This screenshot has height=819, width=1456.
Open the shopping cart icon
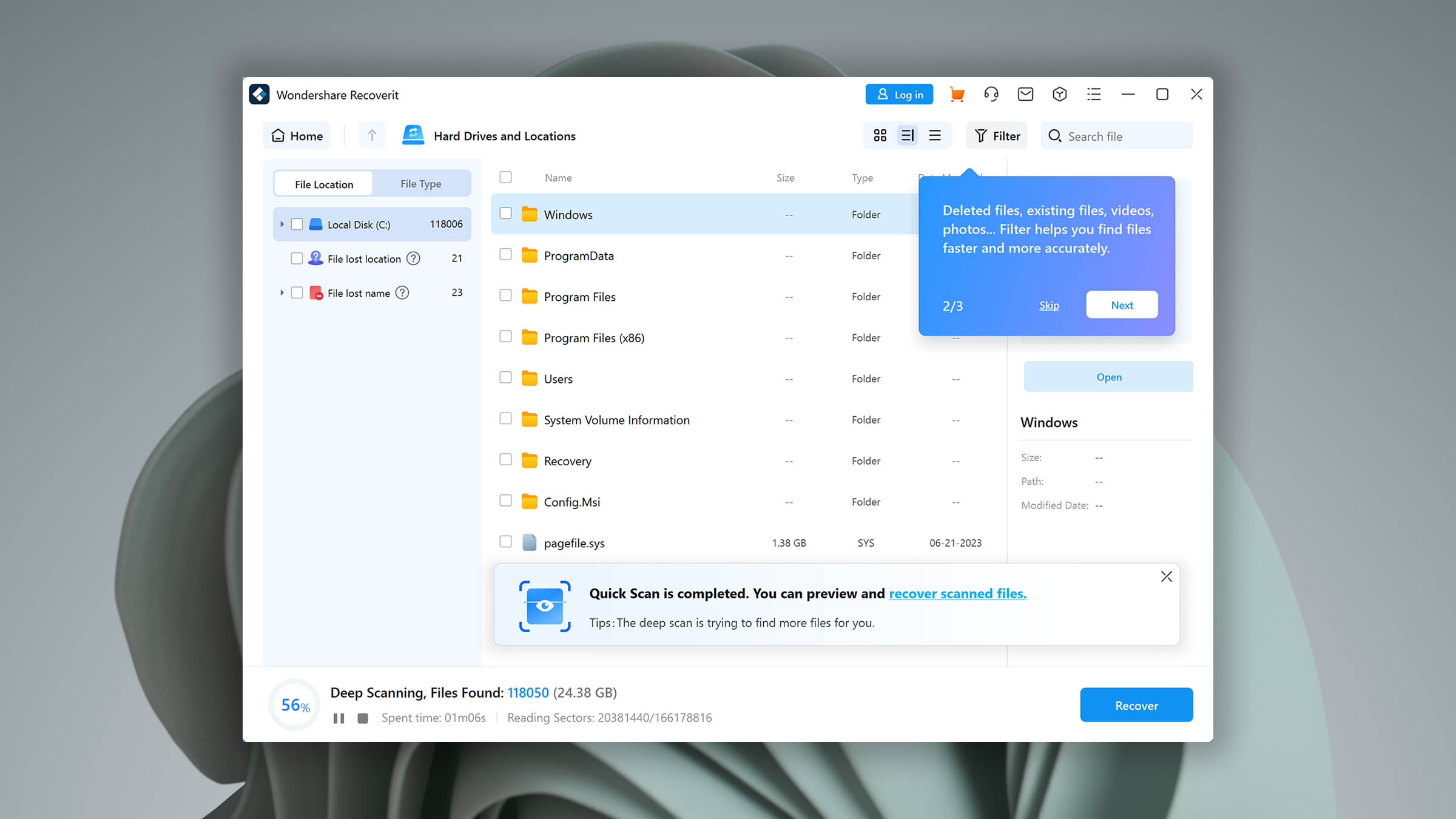click(x=957, y=95)
